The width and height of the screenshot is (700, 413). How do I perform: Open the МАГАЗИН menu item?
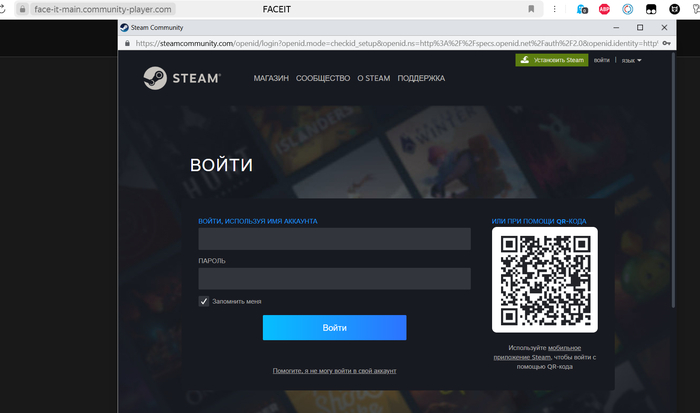[271, 78]
